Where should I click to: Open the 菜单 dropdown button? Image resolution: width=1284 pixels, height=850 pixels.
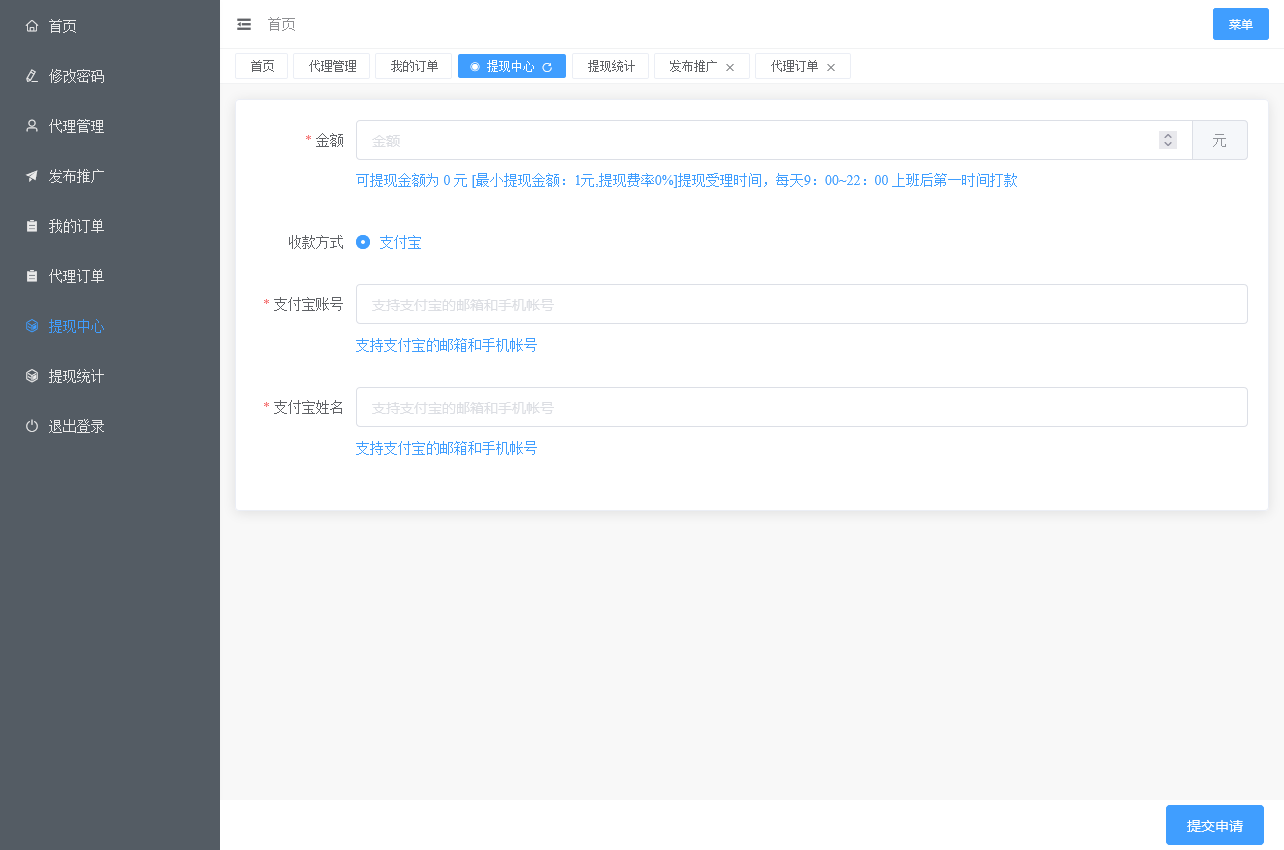click(1240, 24)
